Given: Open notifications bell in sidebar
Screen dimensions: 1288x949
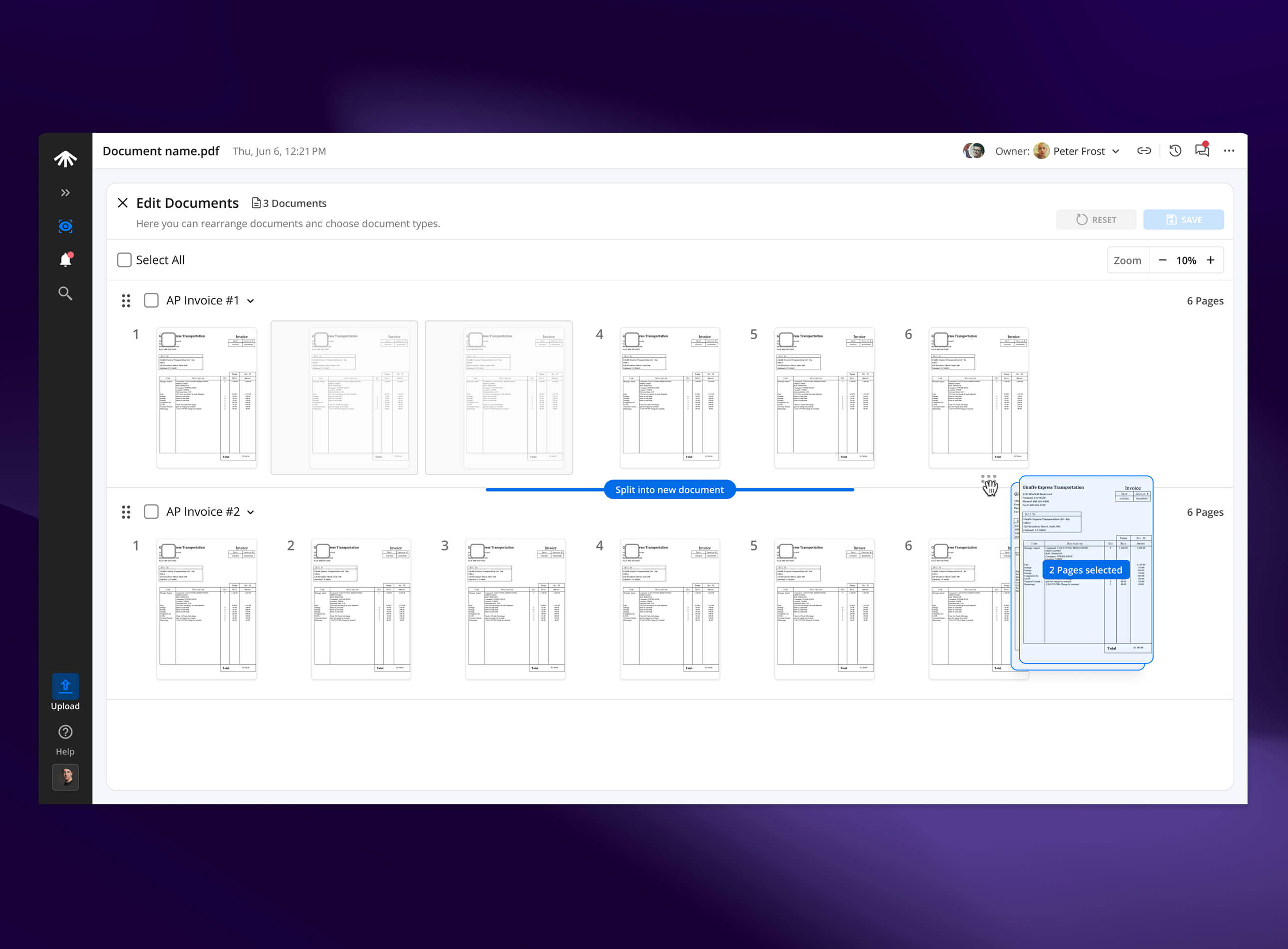Looking at the screenshot, I should click(x=66, y=260).
